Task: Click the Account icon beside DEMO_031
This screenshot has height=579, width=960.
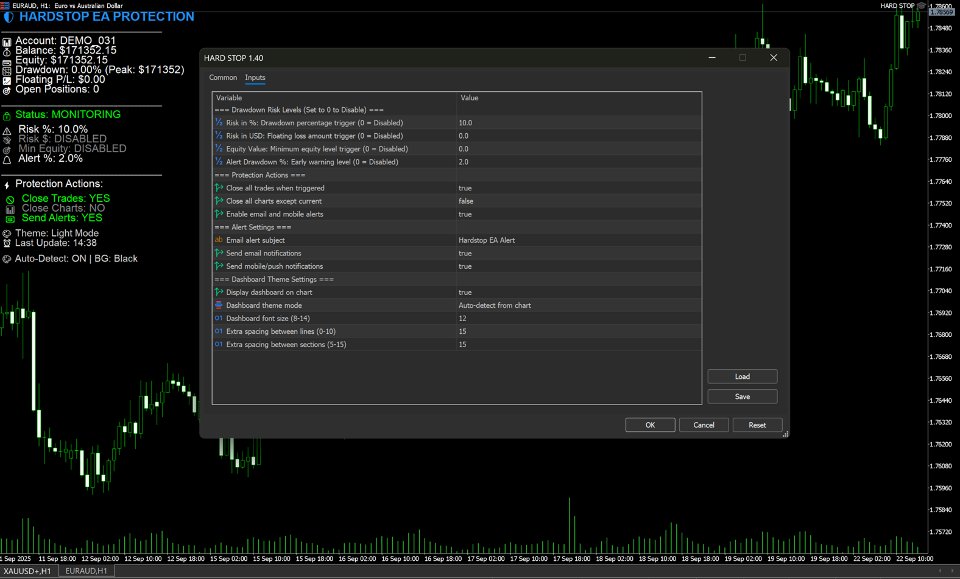Action: tap(9, 41)
